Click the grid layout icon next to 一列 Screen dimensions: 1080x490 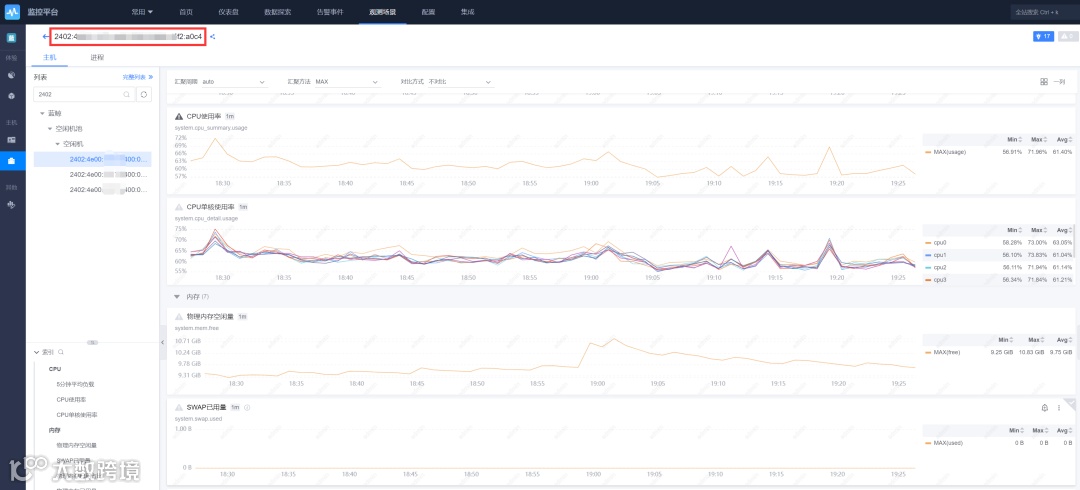[1044, 82]
